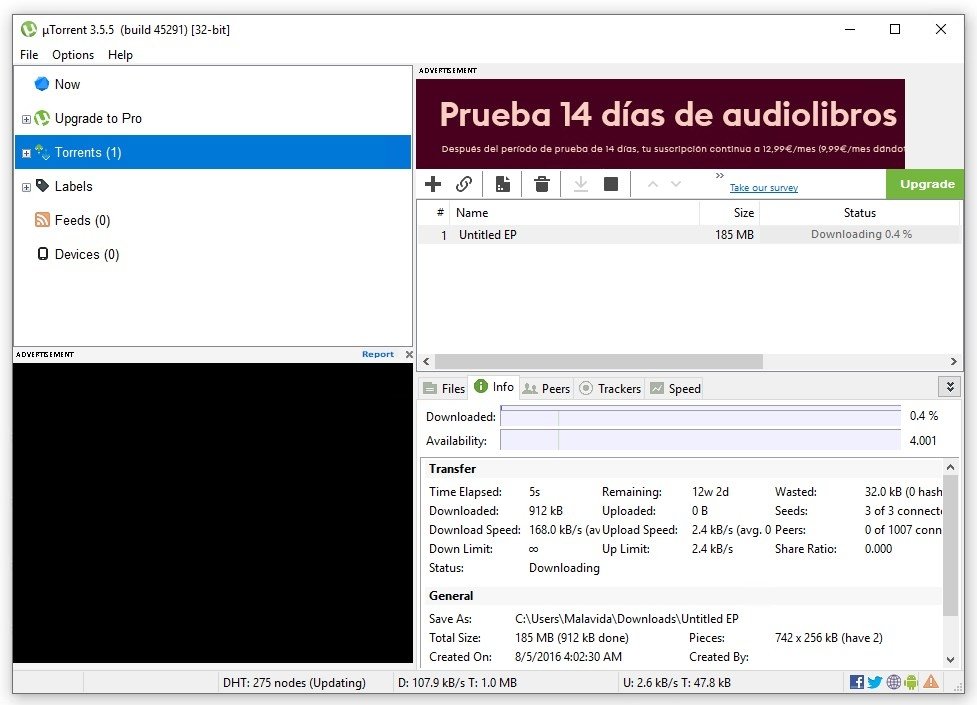977x705 pixels.
Task: Click the green Upgrade button
Action: coord(925,184)
